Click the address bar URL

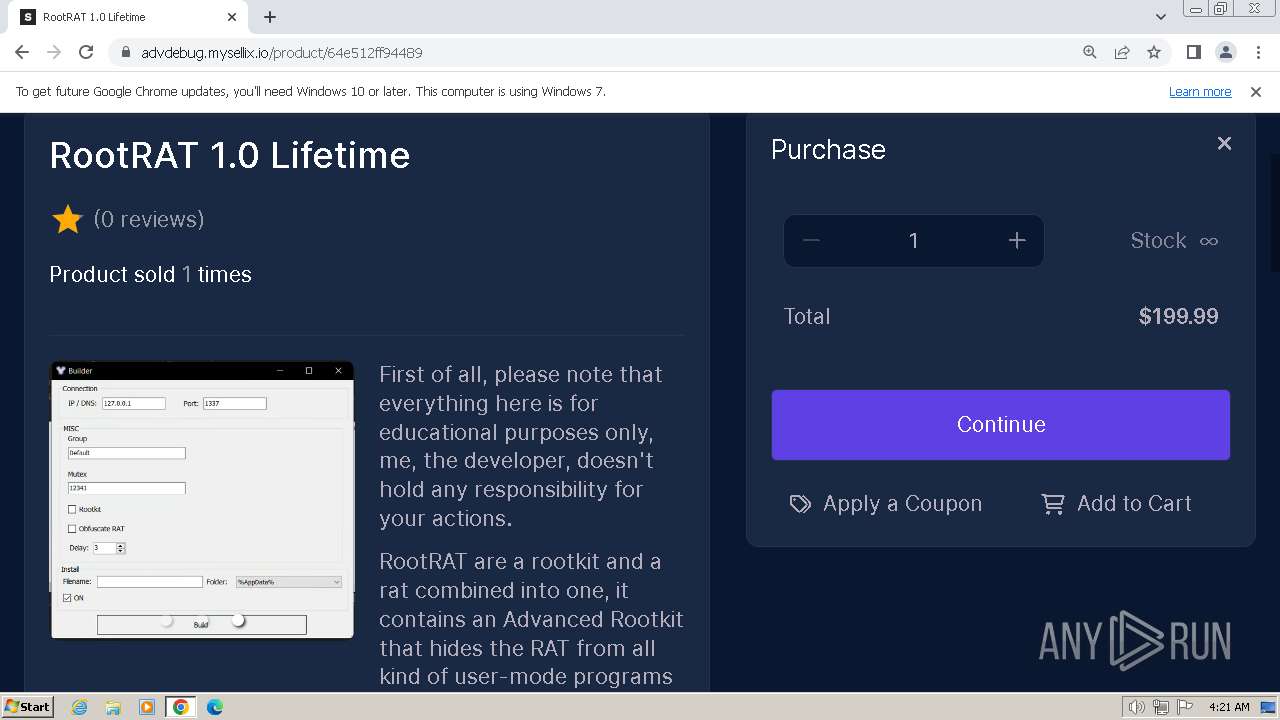[x=282, y=52]
